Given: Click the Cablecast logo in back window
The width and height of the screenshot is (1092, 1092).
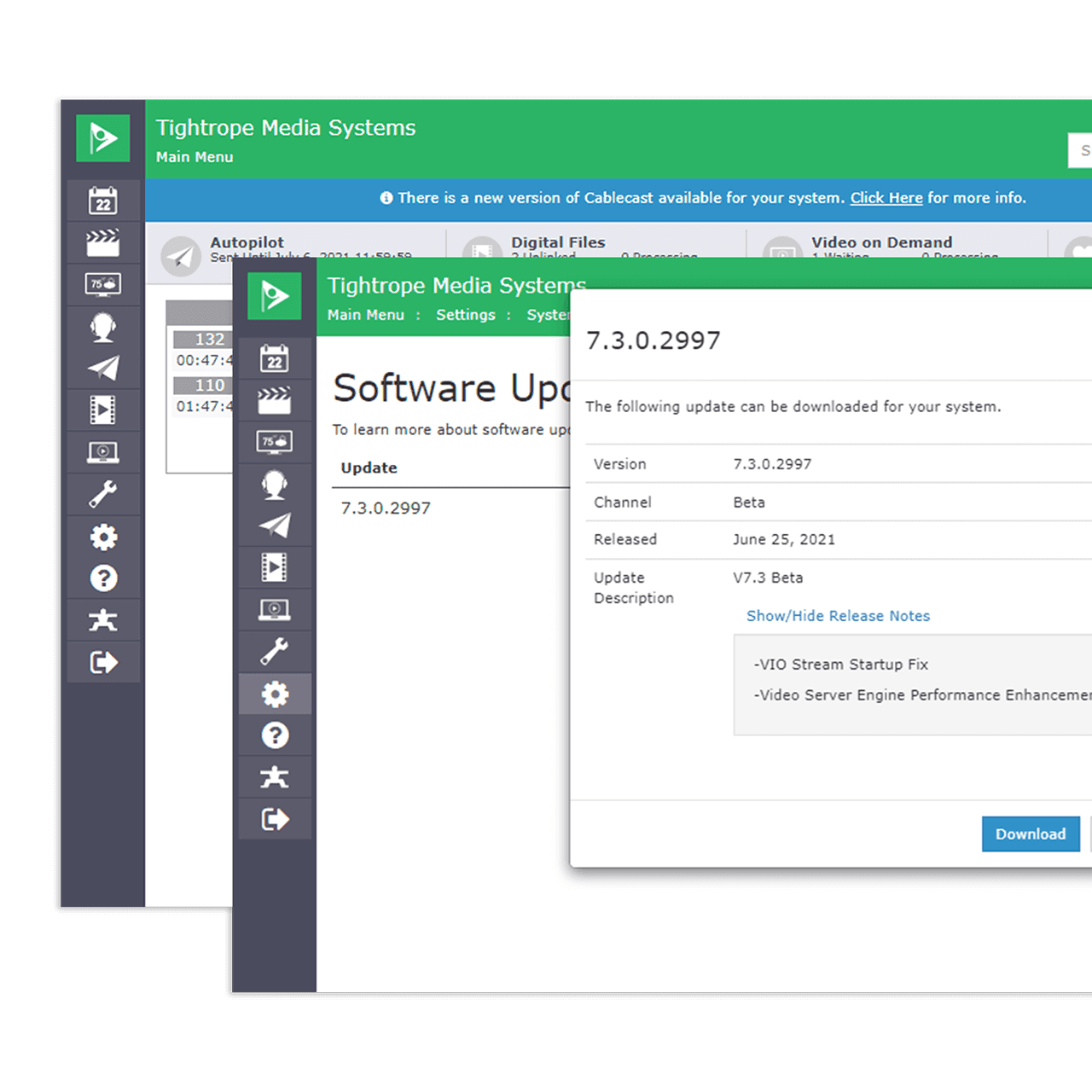Looking at the screenshot, I should [103, 138].
